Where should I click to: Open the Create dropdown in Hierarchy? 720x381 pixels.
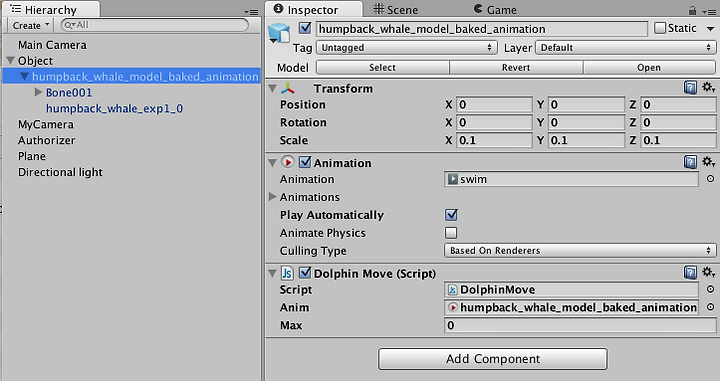31,25
